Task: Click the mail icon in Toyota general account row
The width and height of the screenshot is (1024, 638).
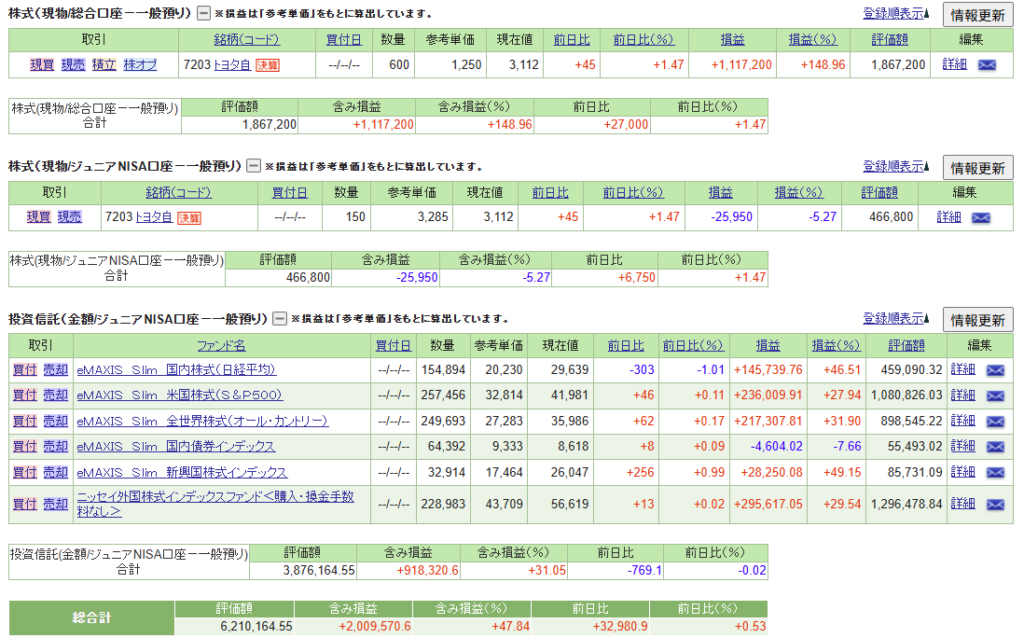Action: tap(987, 65)
